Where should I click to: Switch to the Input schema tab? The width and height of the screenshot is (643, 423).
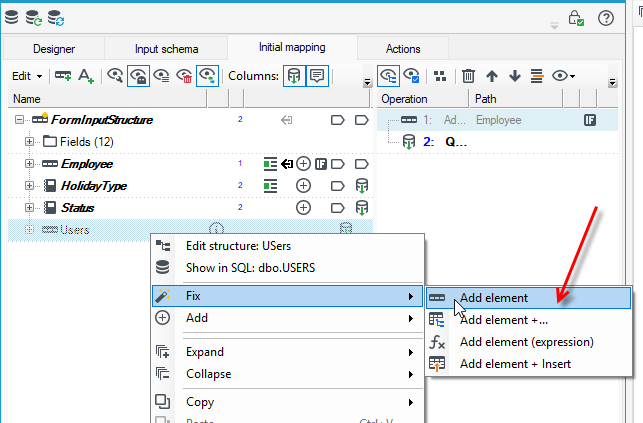coord(166,49)
